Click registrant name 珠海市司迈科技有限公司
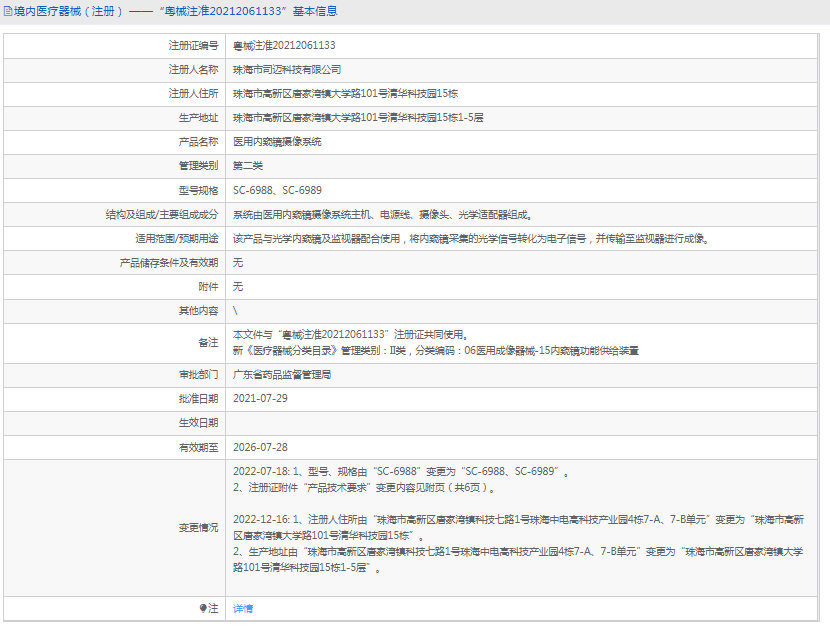830x627 pixels. (287, 70)
